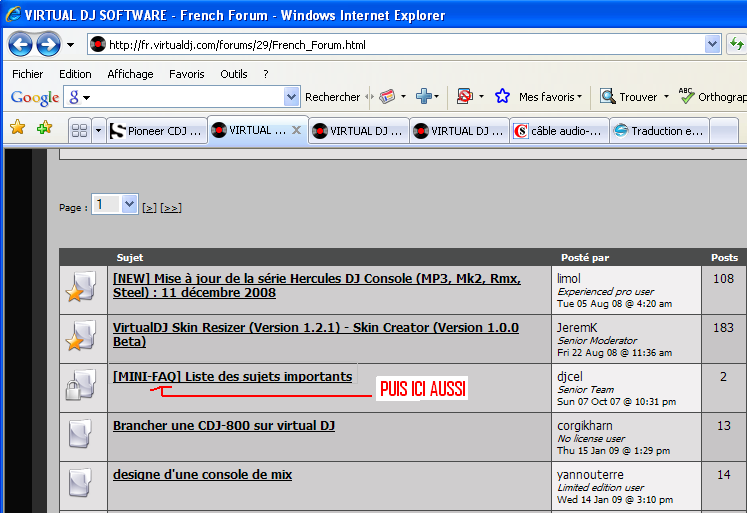The width and height of the screenshot is (747, 513).
Task: Click the starred icon of Skin Resizer topic
Action: click(81, 336)
